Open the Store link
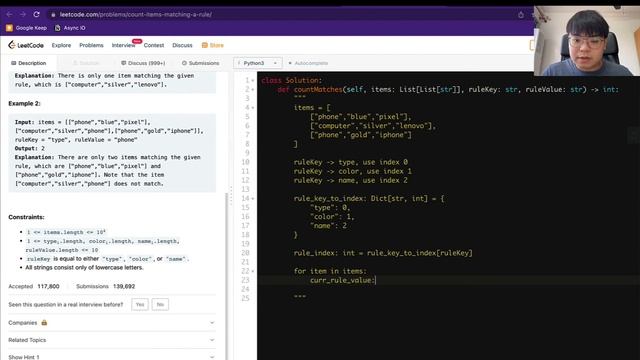Viewport: 640px width, 360px height. 213,45
